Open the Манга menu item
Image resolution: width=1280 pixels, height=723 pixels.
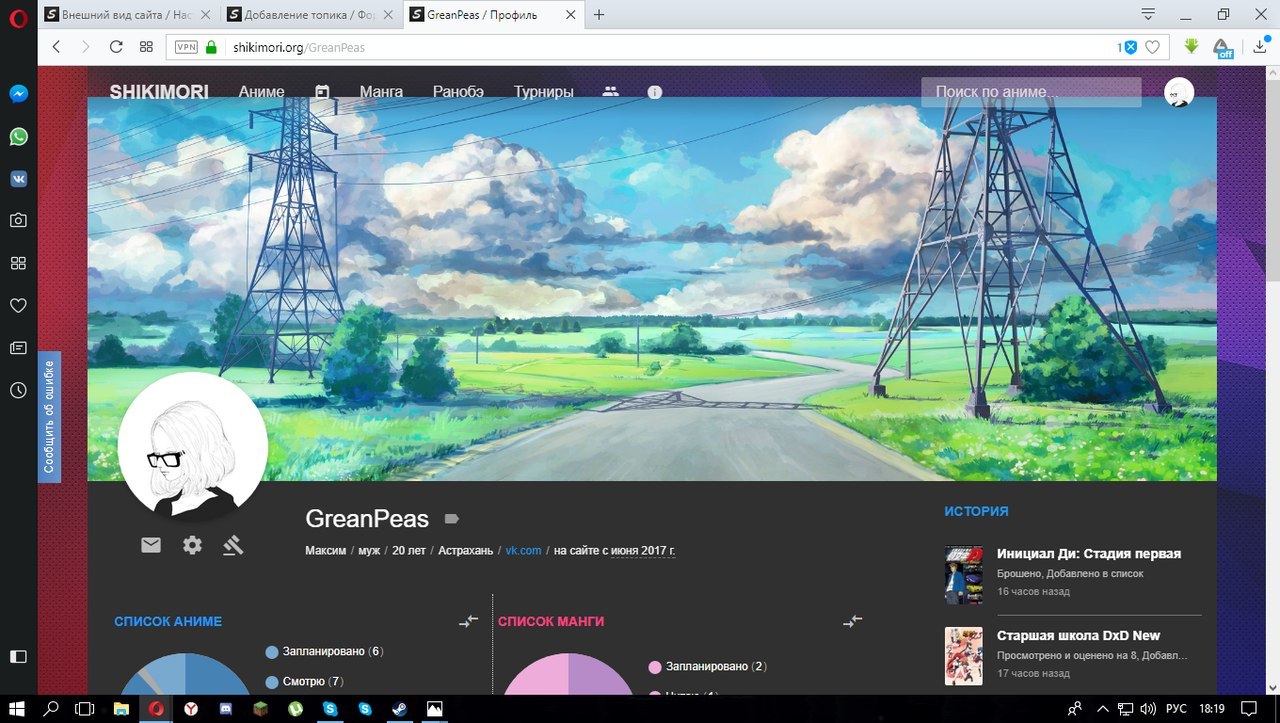[x=381, y=91]
